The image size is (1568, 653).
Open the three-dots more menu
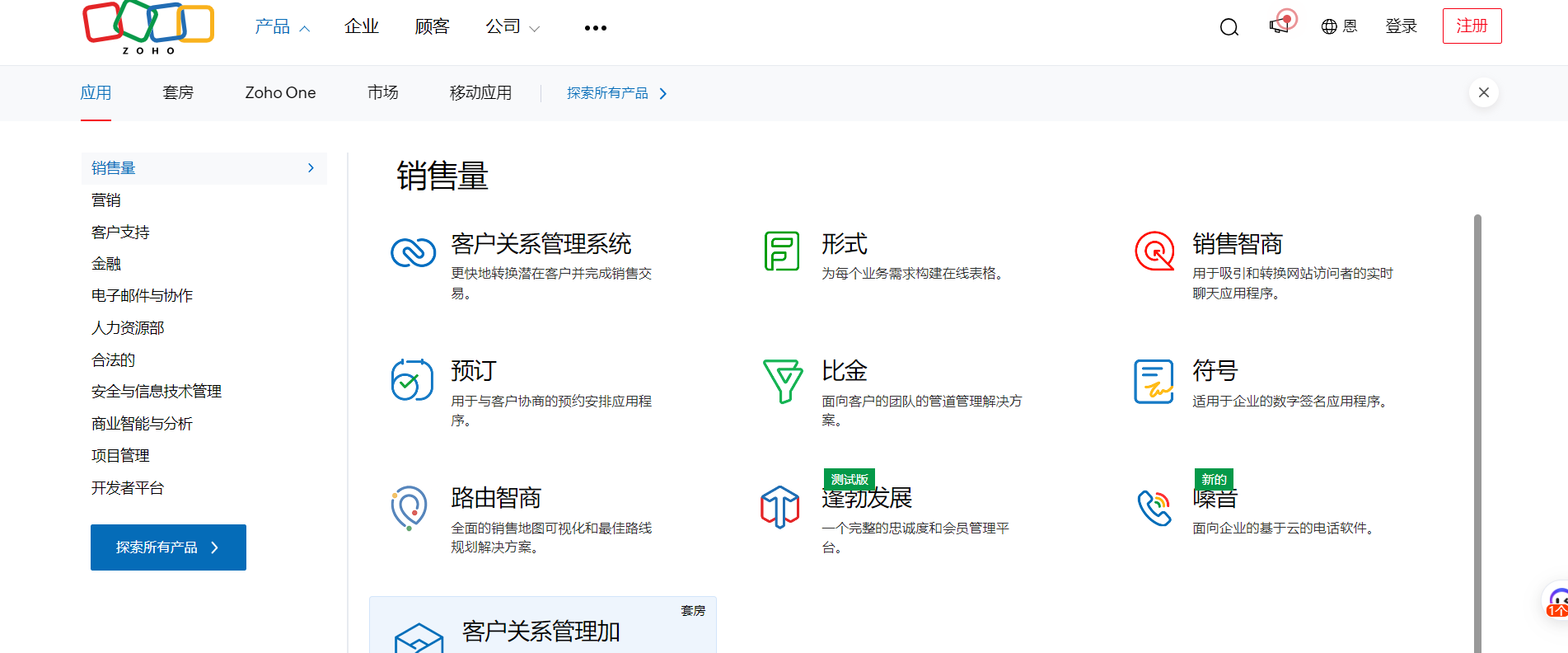[x=596, y=28]
